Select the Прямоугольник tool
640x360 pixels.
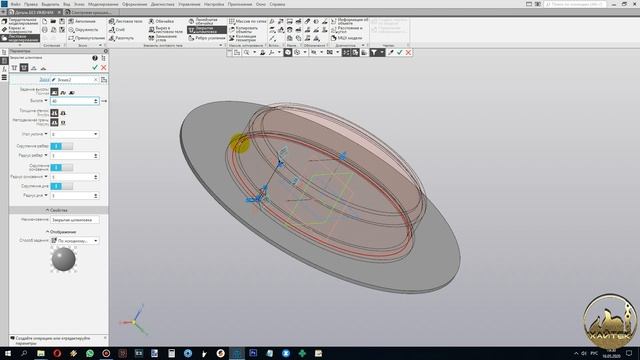87,38
